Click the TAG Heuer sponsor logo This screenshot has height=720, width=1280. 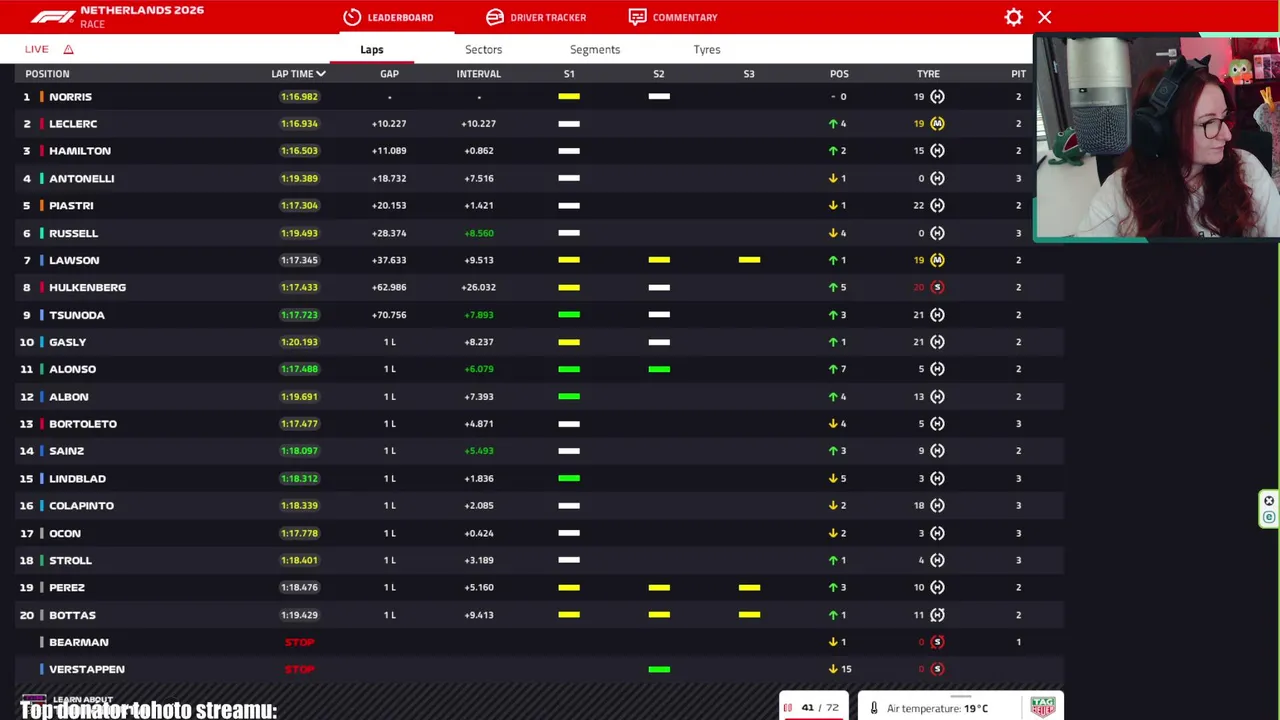(x=1043, y=707)
